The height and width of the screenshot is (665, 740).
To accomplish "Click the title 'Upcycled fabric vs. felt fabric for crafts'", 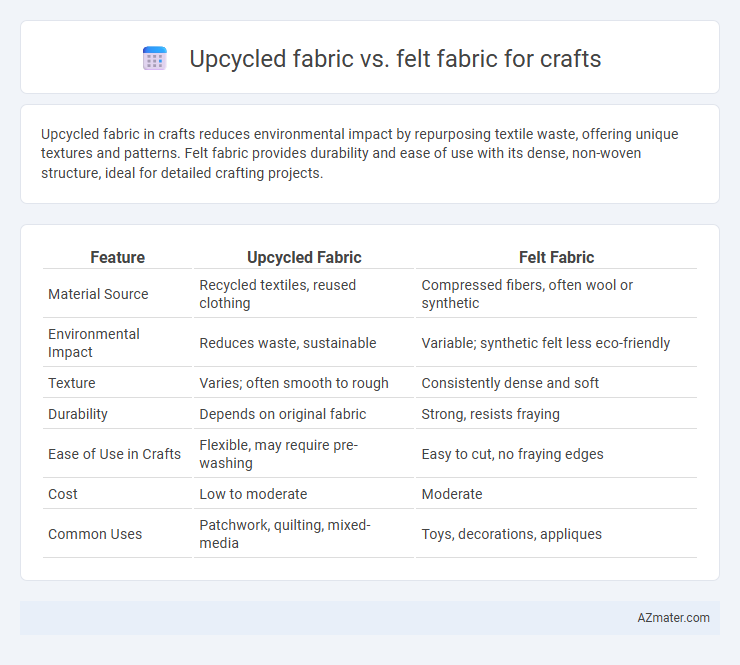I will (395, 59).
